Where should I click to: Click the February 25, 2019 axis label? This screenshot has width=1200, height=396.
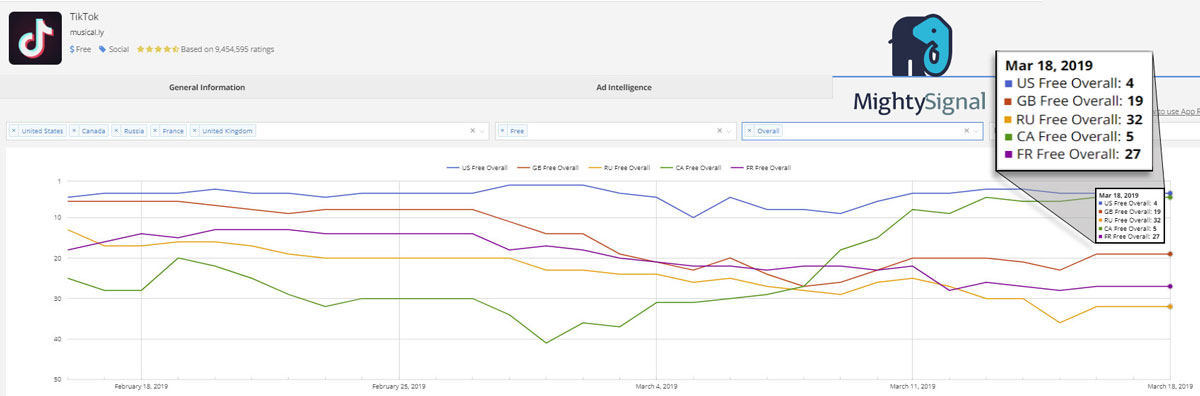[x=398, y=385]
